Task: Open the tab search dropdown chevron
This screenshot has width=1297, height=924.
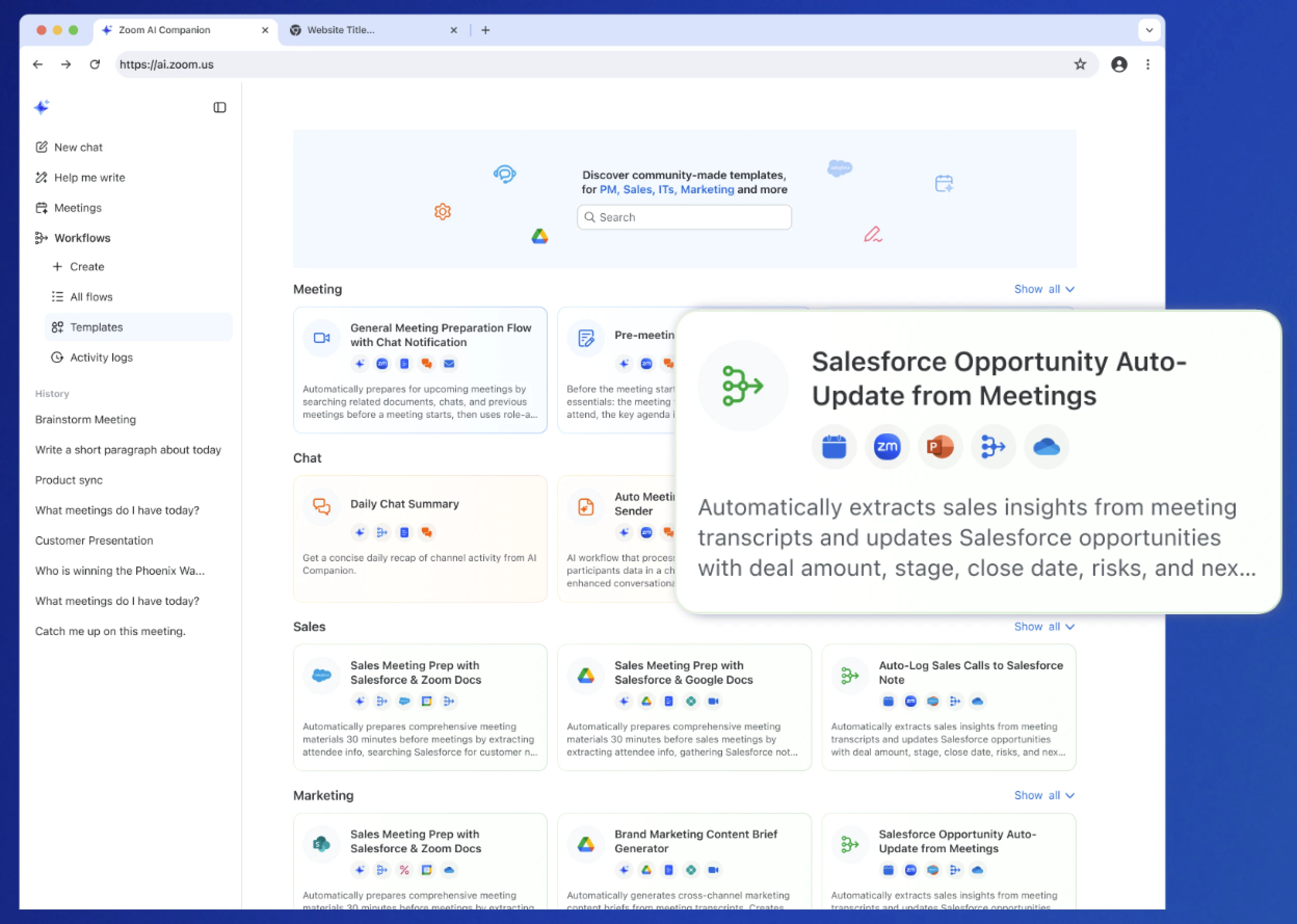Action: pyautogui.click(x=1149, y=30)
